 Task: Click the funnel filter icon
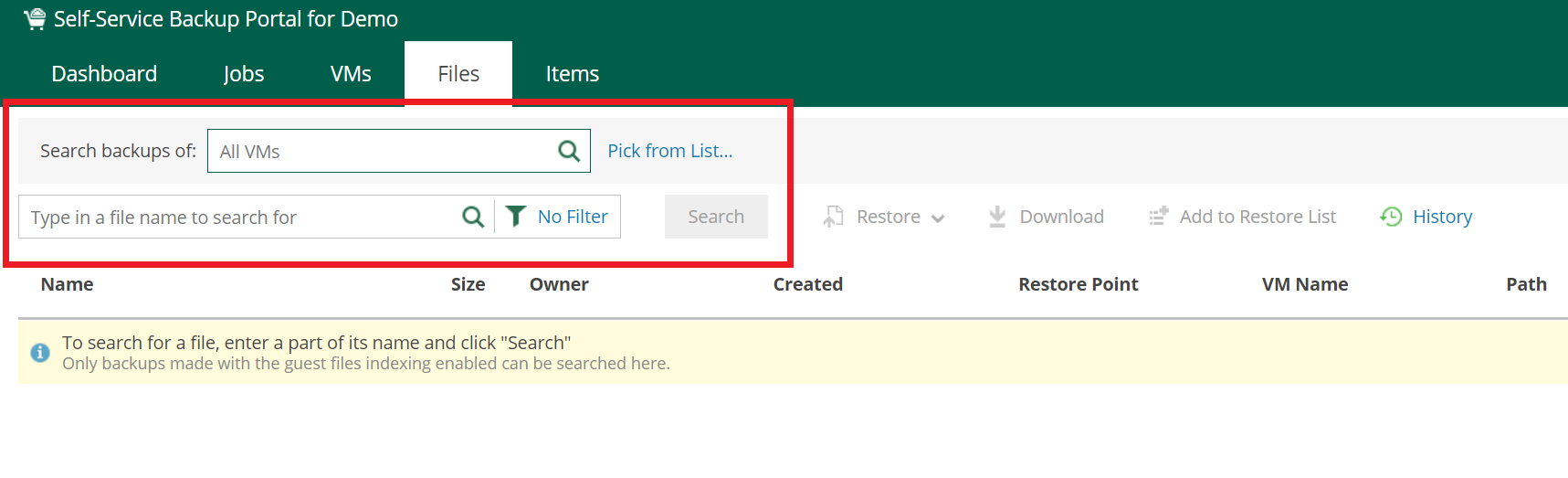[x=516, y=217]
